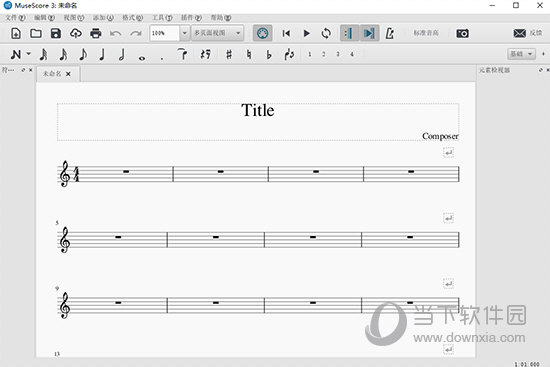Print the score
The width and height of the screenshot is (550, 367).
click(95, 33)
